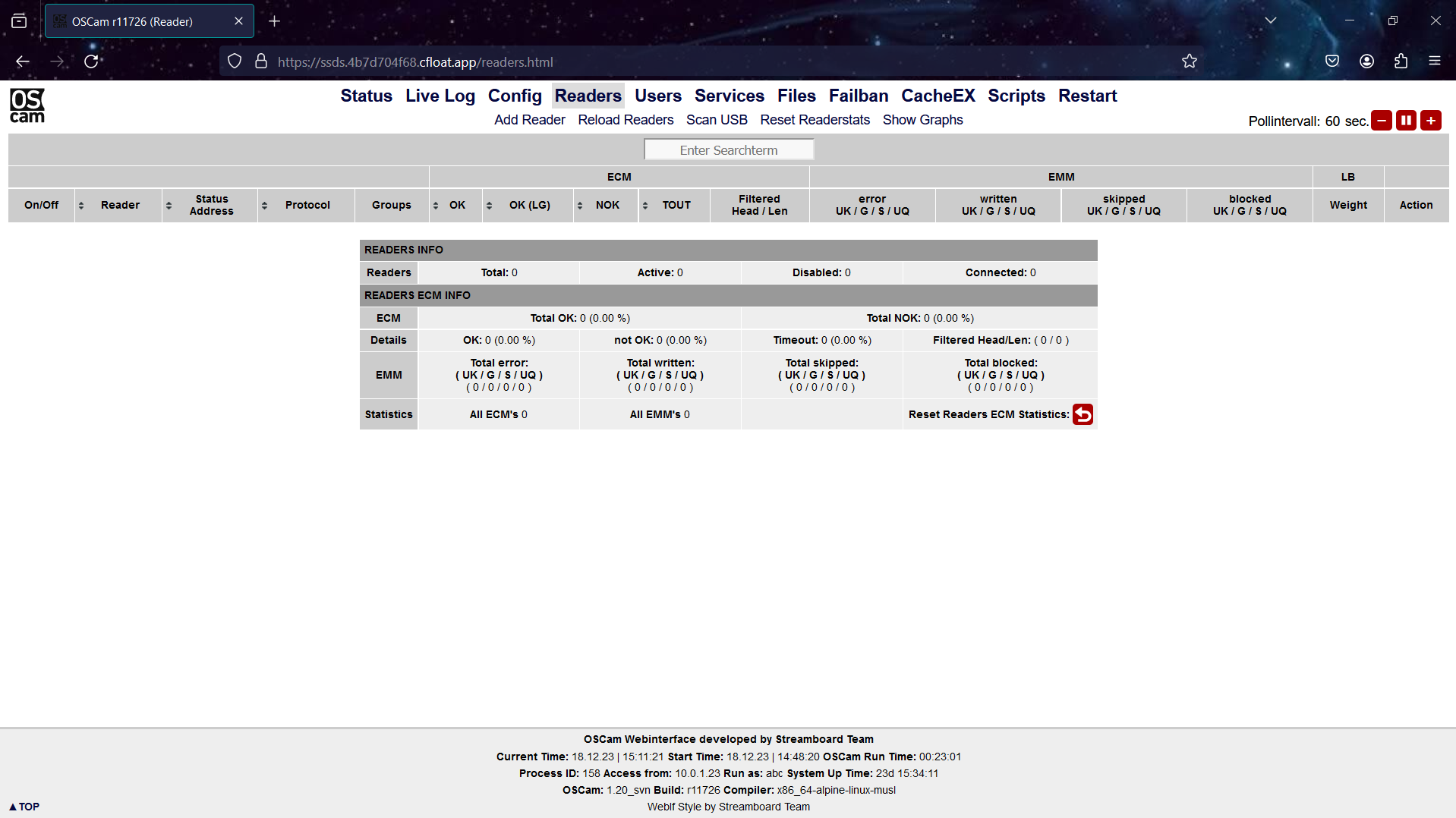Sort table by Status Address column arrows

pyautogui.click(x=169, y=206)
